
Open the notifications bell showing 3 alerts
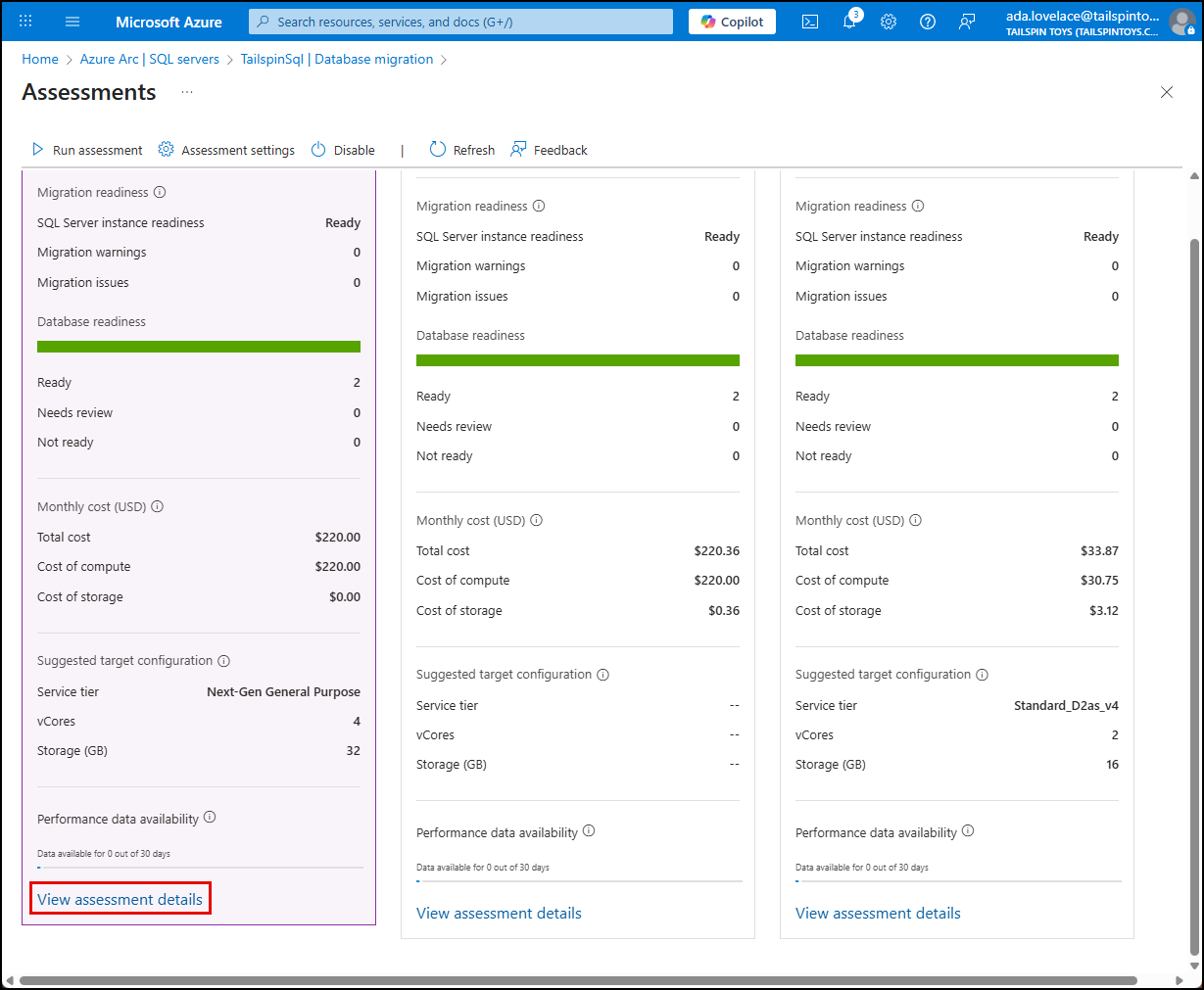pos(849,21)
